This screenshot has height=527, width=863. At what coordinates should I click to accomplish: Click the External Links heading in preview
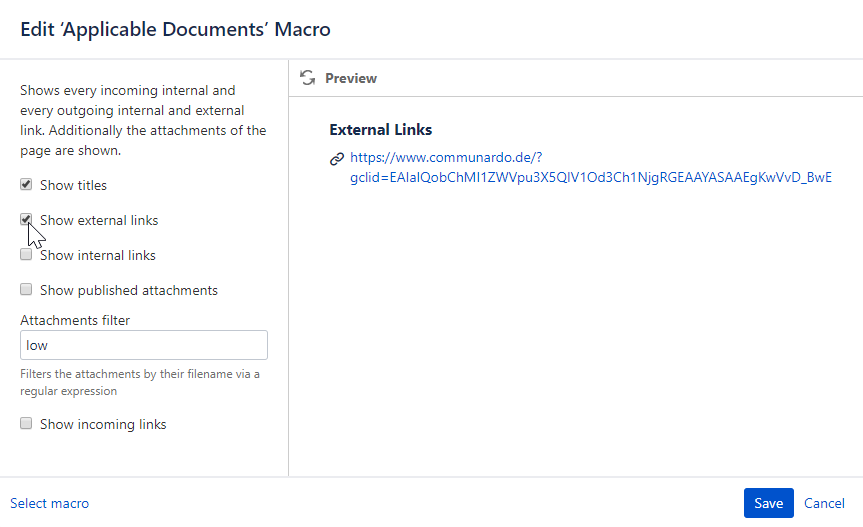(381, 130)
